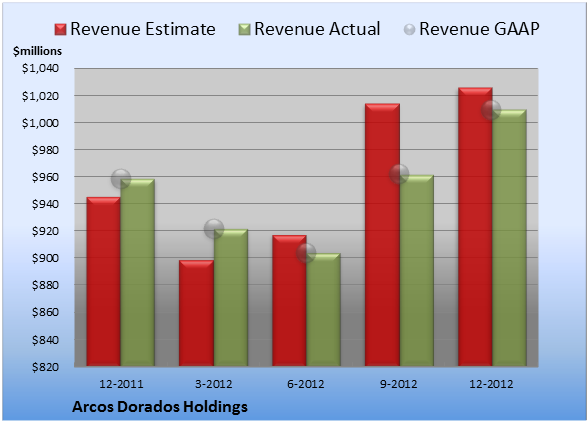This screenshot has width=588, height=422.
Task: Click the '$millions' axis title
Action: point(37,51)
